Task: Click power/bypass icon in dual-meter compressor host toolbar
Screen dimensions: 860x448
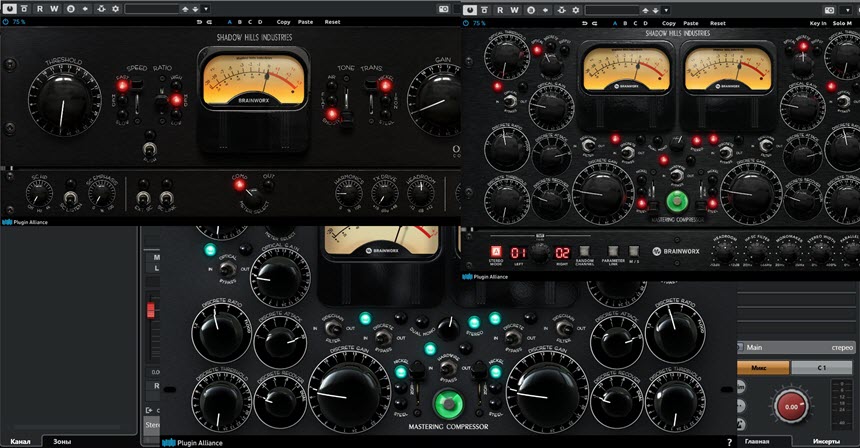Action: click(469, 9)
